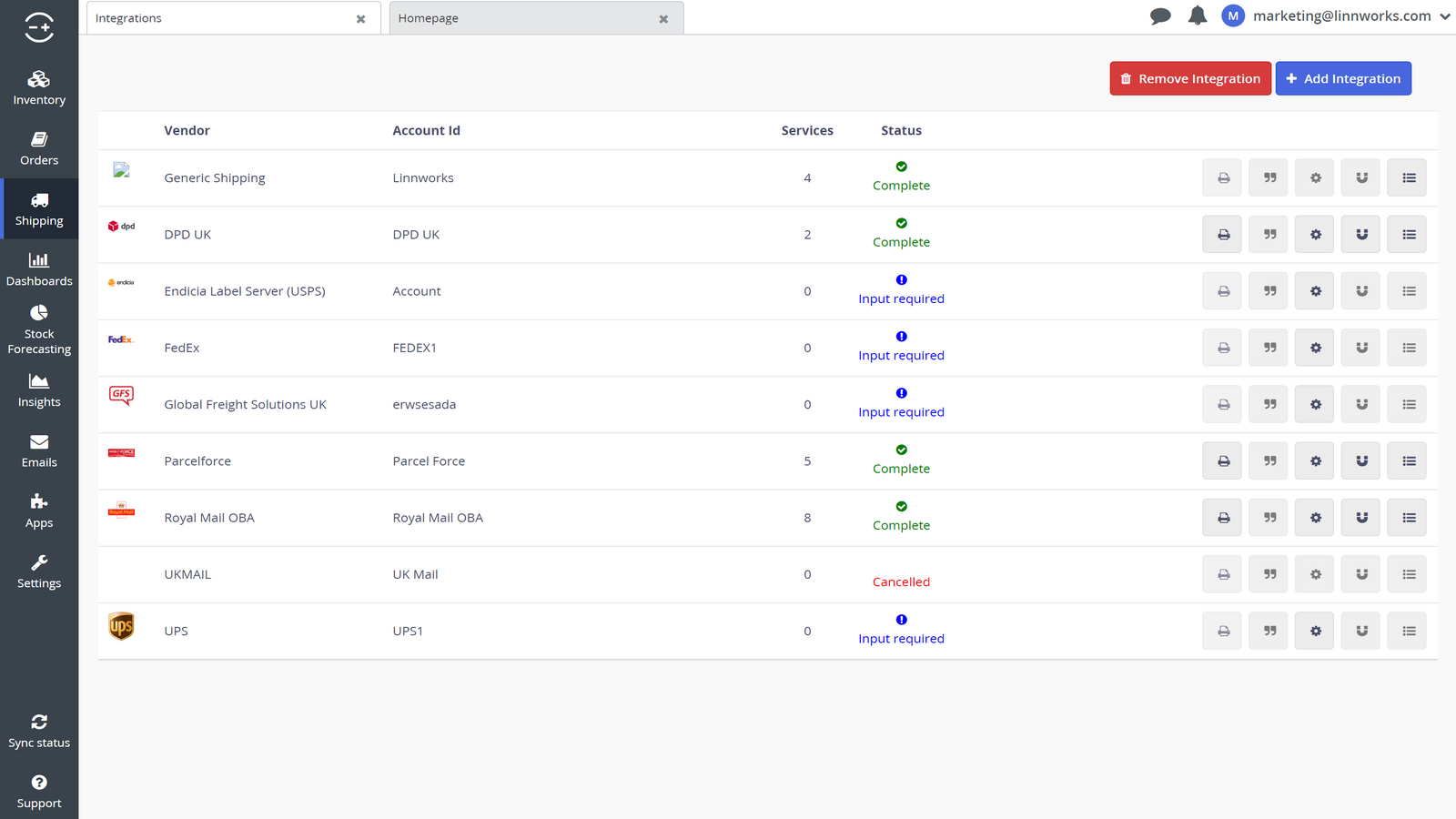Click the Cancelled status for UKMAIL
This screenshot has height=819, width=1456.
click(901, 581)
